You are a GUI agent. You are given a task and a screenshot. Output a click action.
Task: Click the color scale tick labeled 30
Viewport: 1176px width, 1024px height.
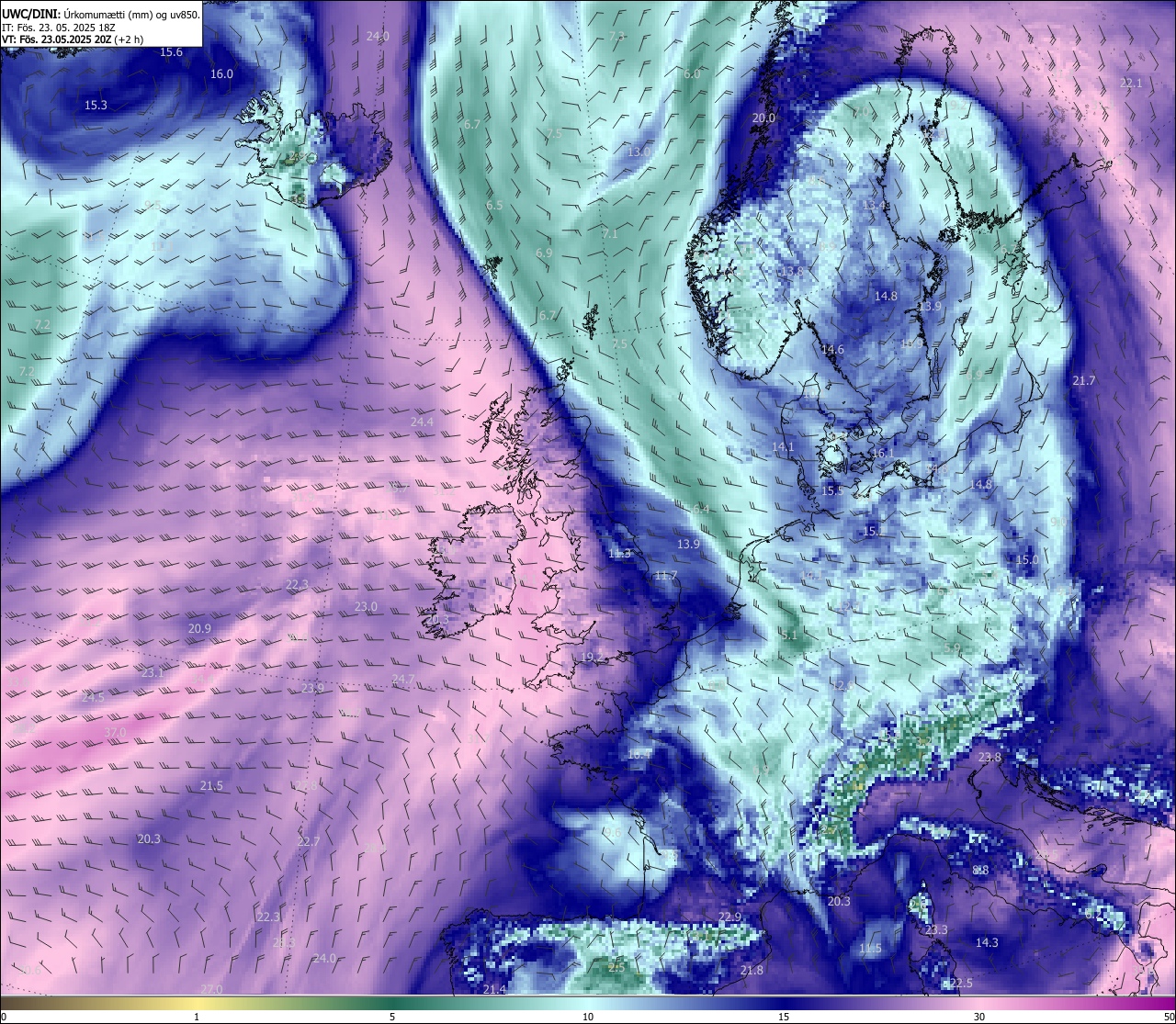pos(979,1017)
